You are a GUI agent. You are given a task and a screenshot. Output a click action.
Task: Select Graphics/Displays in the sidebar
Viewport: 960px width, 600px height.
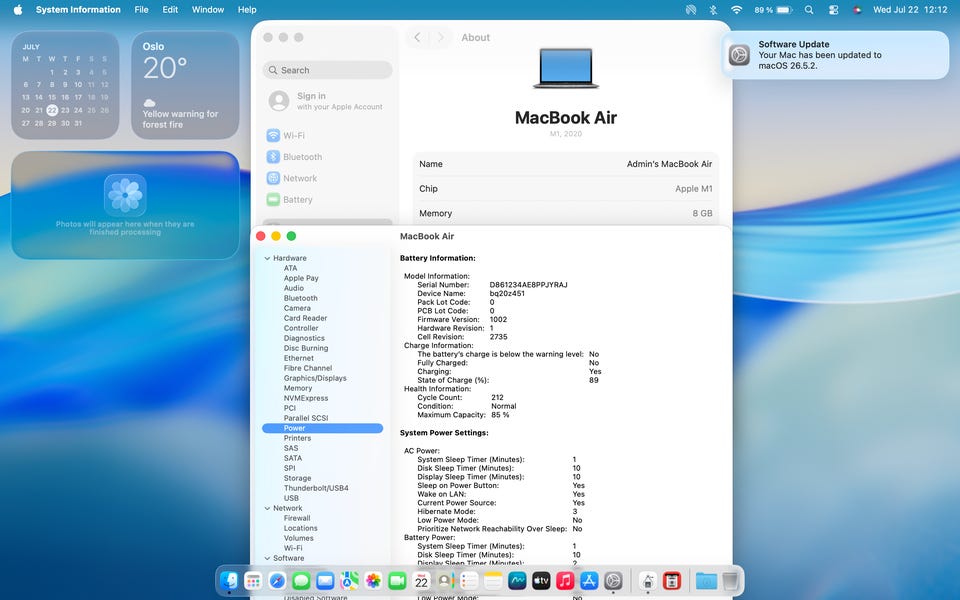point(315,378)
